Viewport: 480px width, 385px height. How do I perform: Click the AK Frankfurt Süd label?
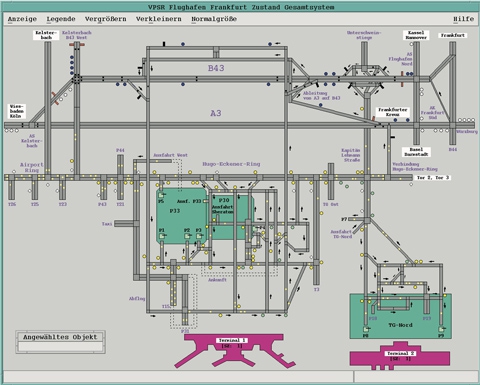click(x=432, y=113)
